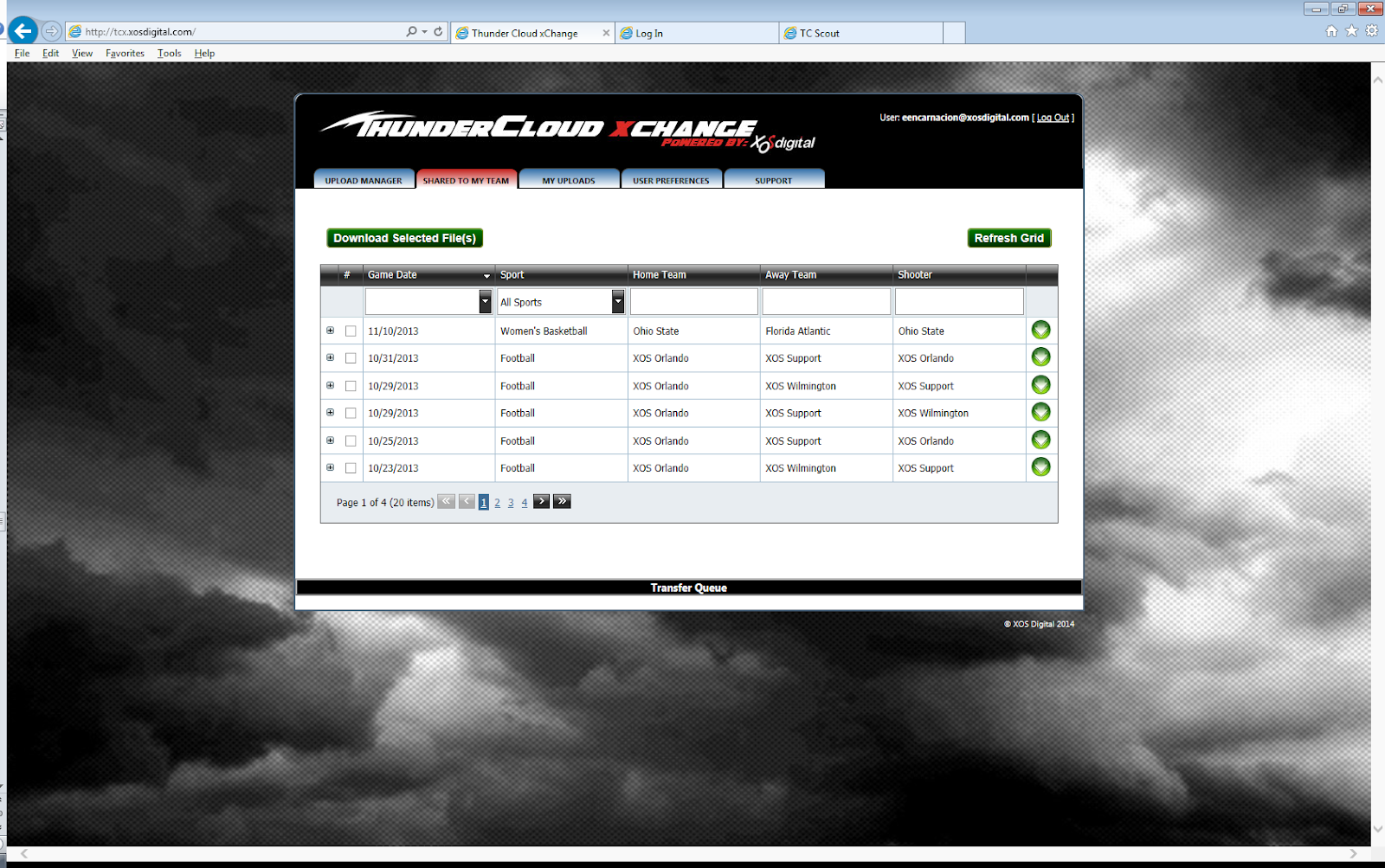
Task: Download the 10/31/2013 Football game
Action: click(x=1040, y=357)
